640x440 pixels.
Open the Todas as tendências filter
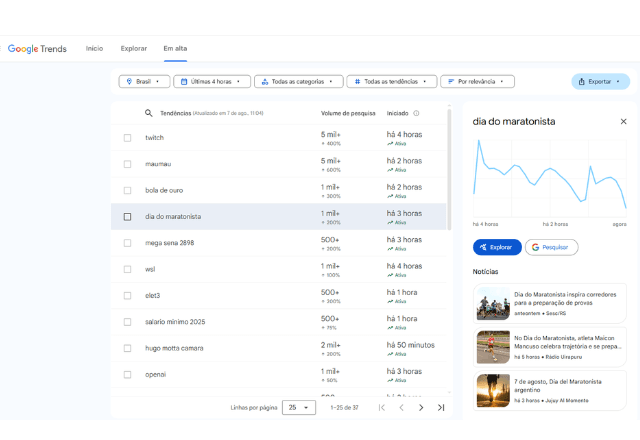coord(391,82)
